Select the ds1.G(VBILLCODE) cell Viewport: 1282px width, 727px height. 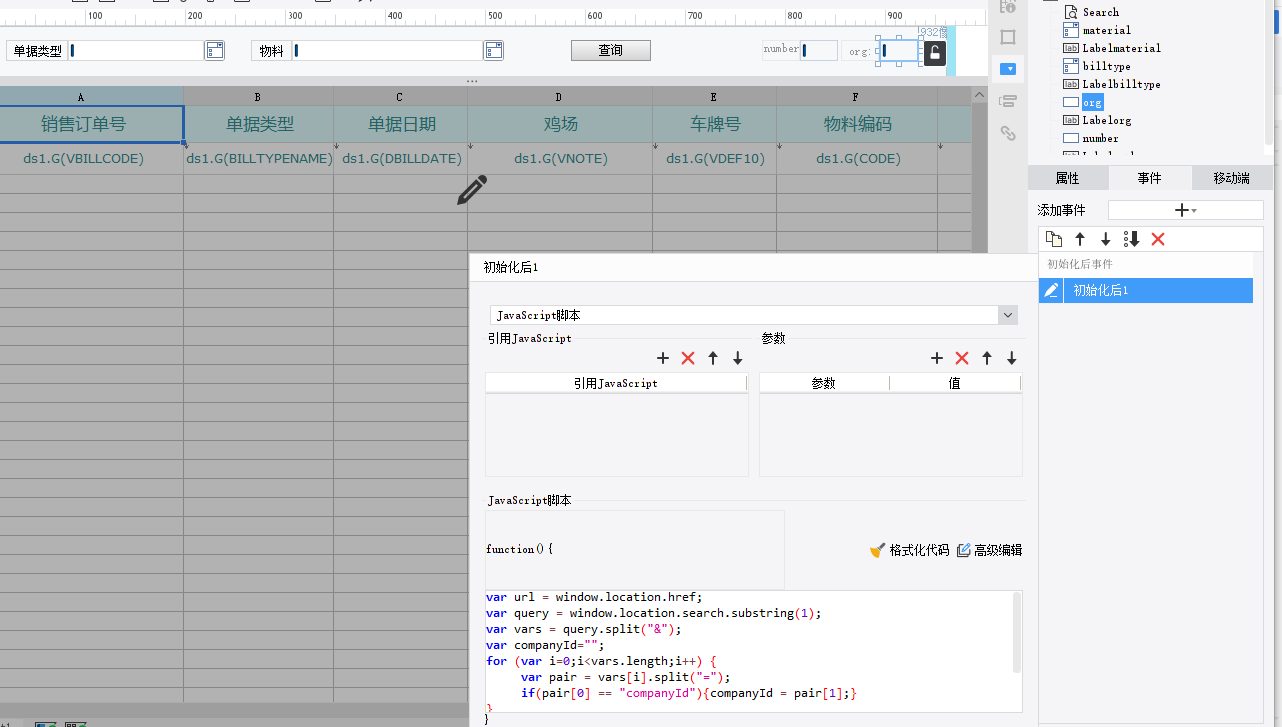[x=91, y=158]
